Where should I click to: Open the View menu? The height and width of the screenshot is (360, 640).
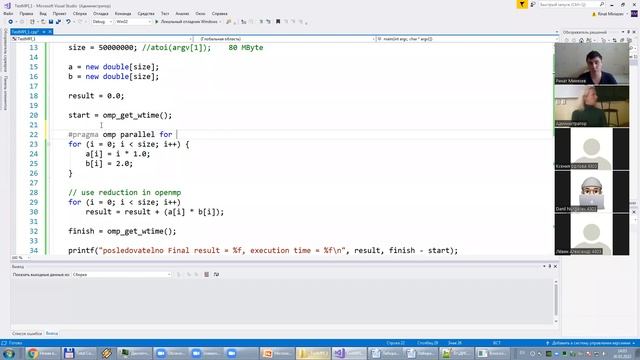click(43, 13)
